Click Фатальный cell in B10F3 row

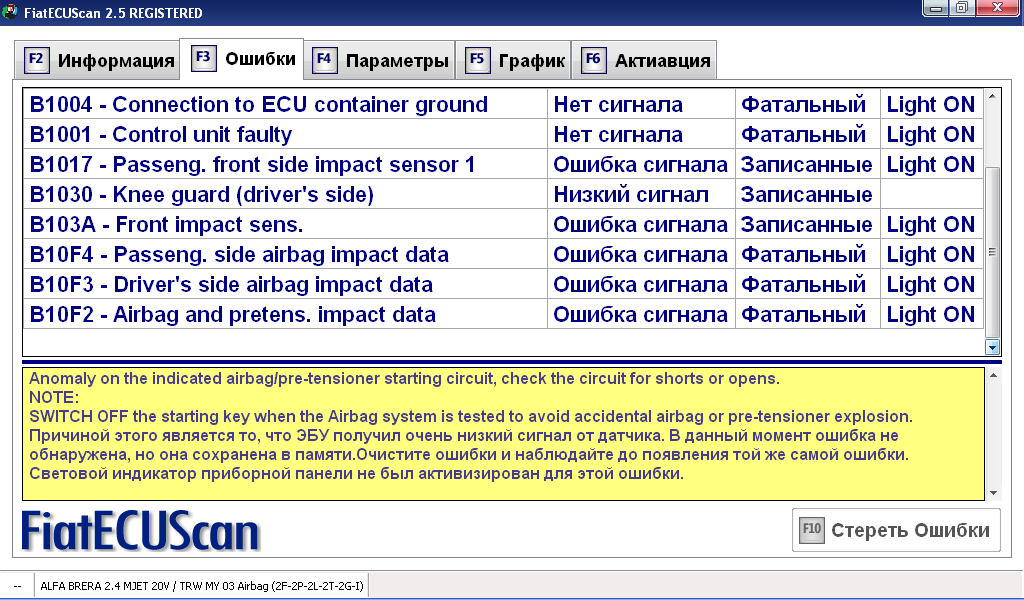click(x=807, y=285)
